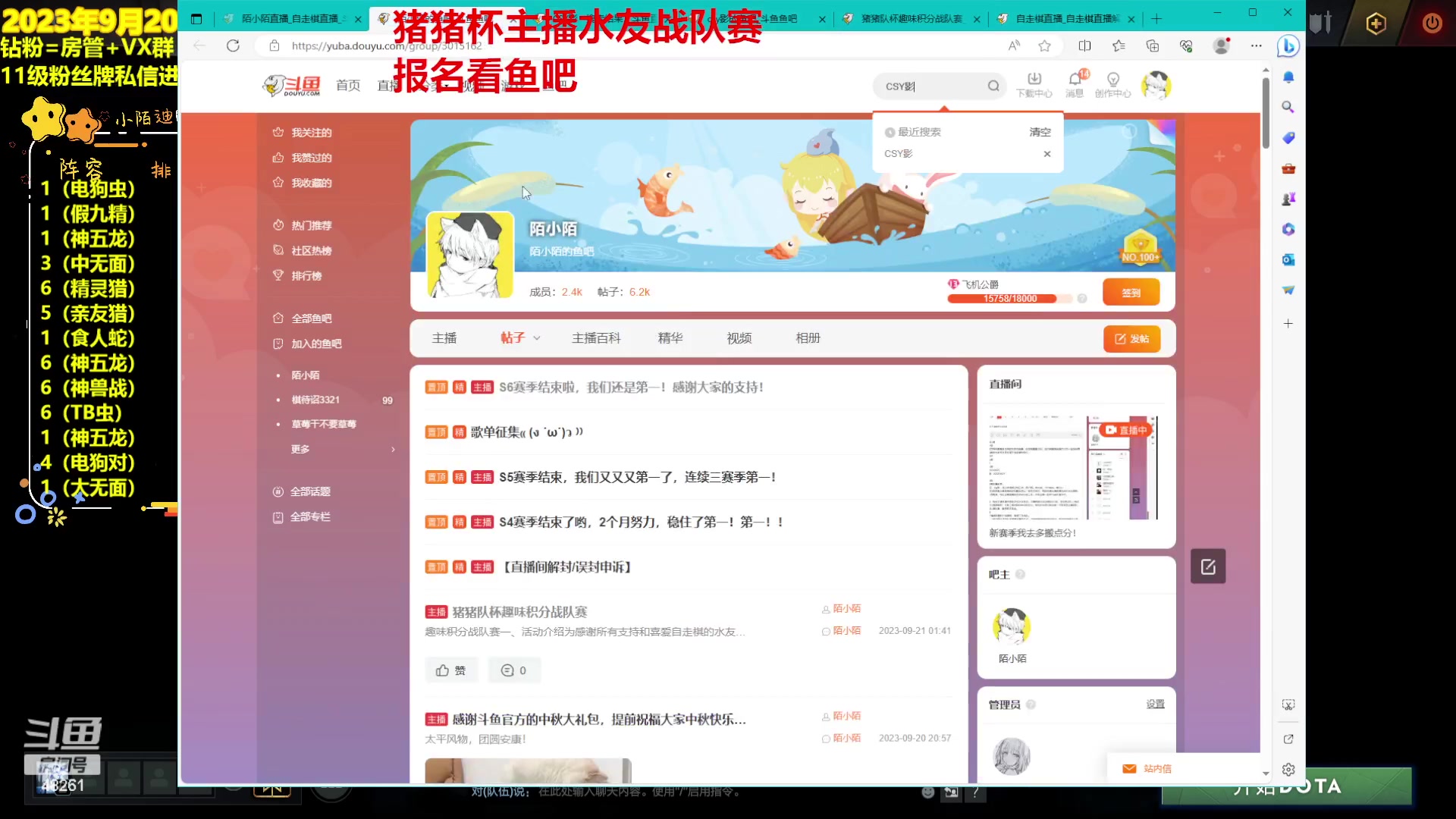Remove CSY影 from recent searches
Viewport: 1456px width, 819px height.
1047,154
